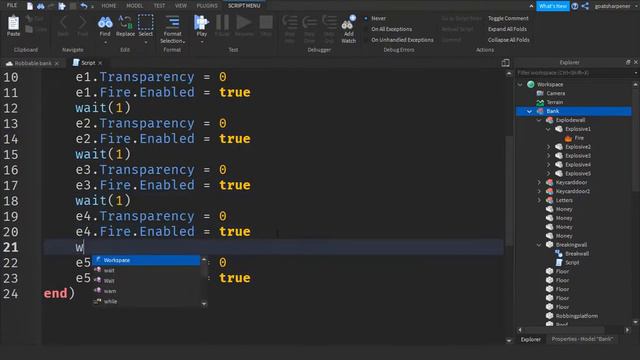Expand the Explosive2 node

tap(548, 147)
